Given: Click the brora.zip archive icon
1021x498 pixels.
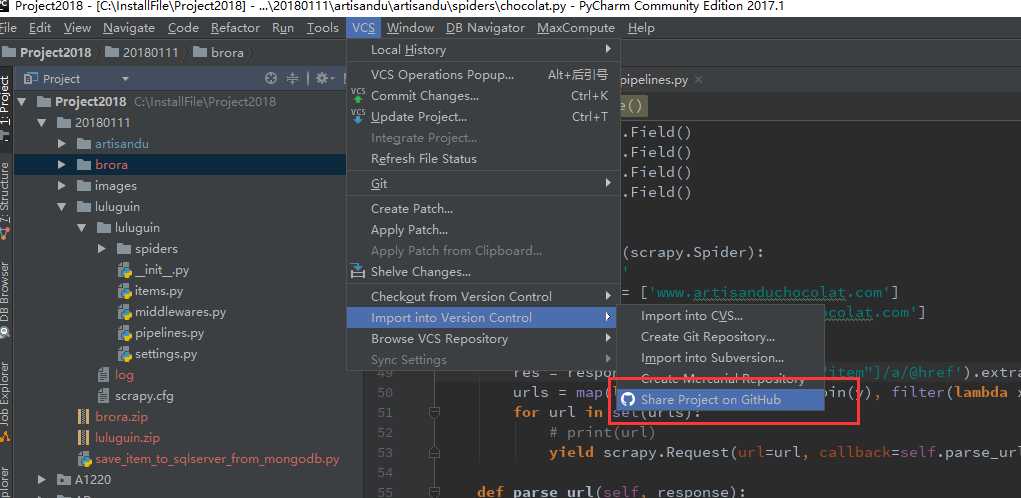Looking at the screenshot, I should pos(83,417).
